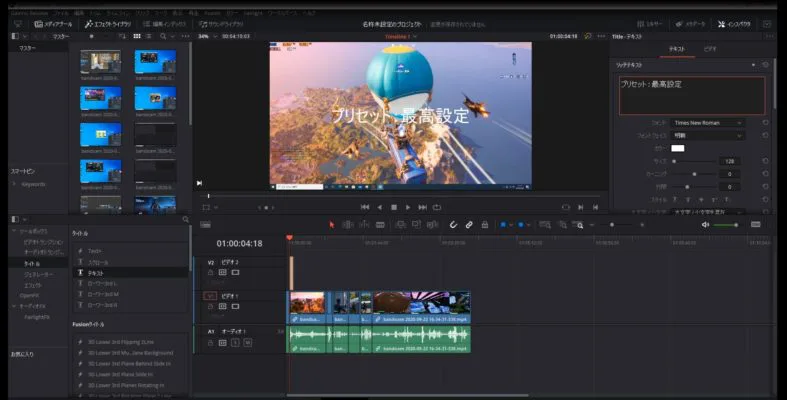Lock the ビデオ2 (V2) track
The width and height of the screenshot is (787, 400).
(x=210, y=273)
